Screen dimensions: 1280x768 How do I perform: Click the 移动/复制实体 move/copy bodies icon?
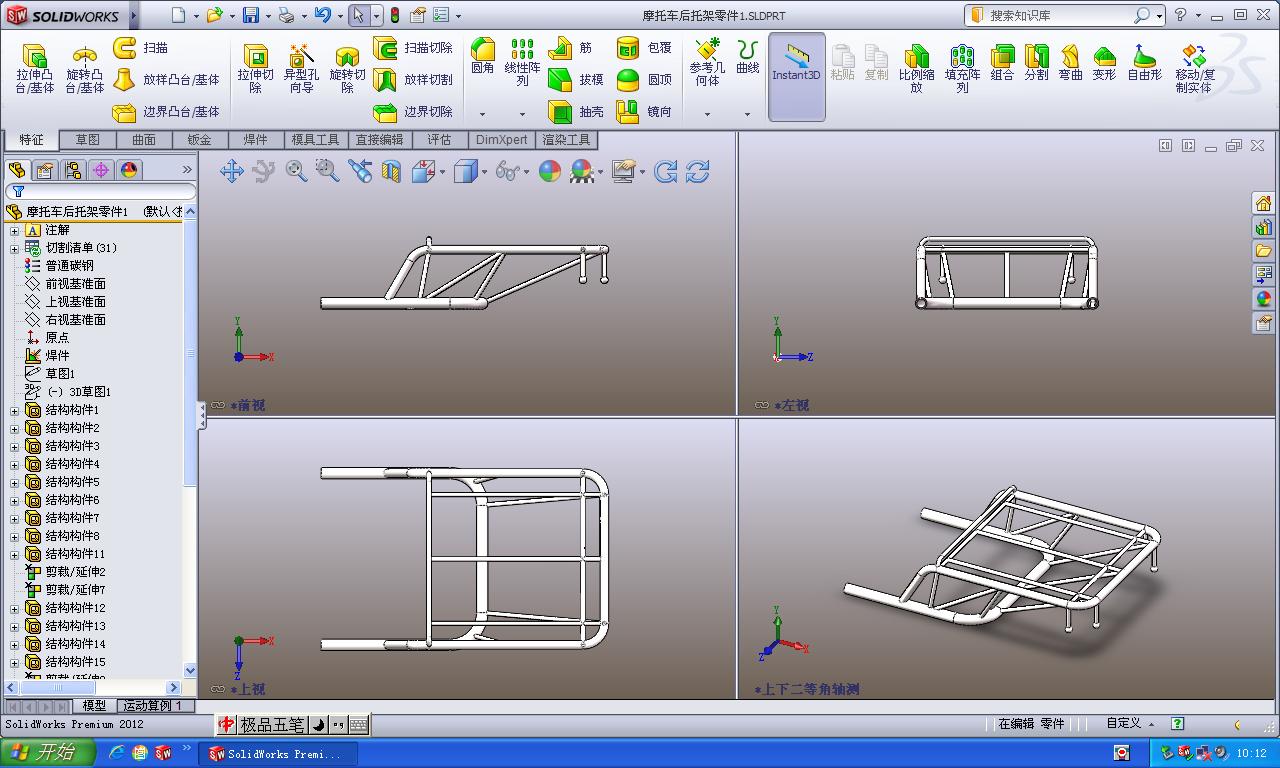(1195, 68)
